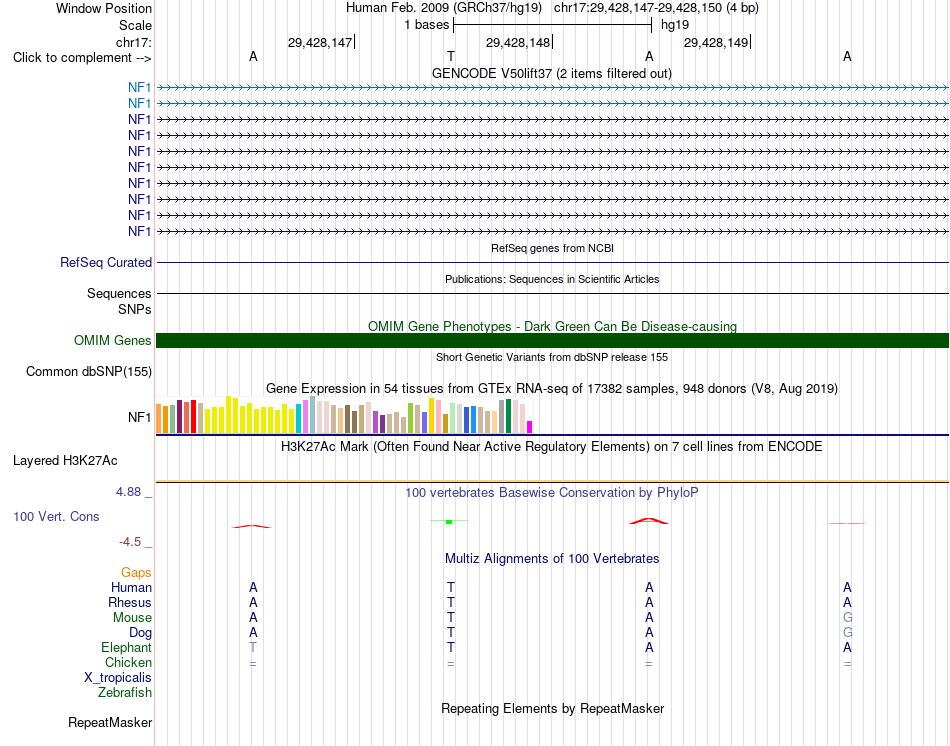Click the SNPs track label
Image resolution: width=950 pixels, height=746 pixels.
[135, 309]
